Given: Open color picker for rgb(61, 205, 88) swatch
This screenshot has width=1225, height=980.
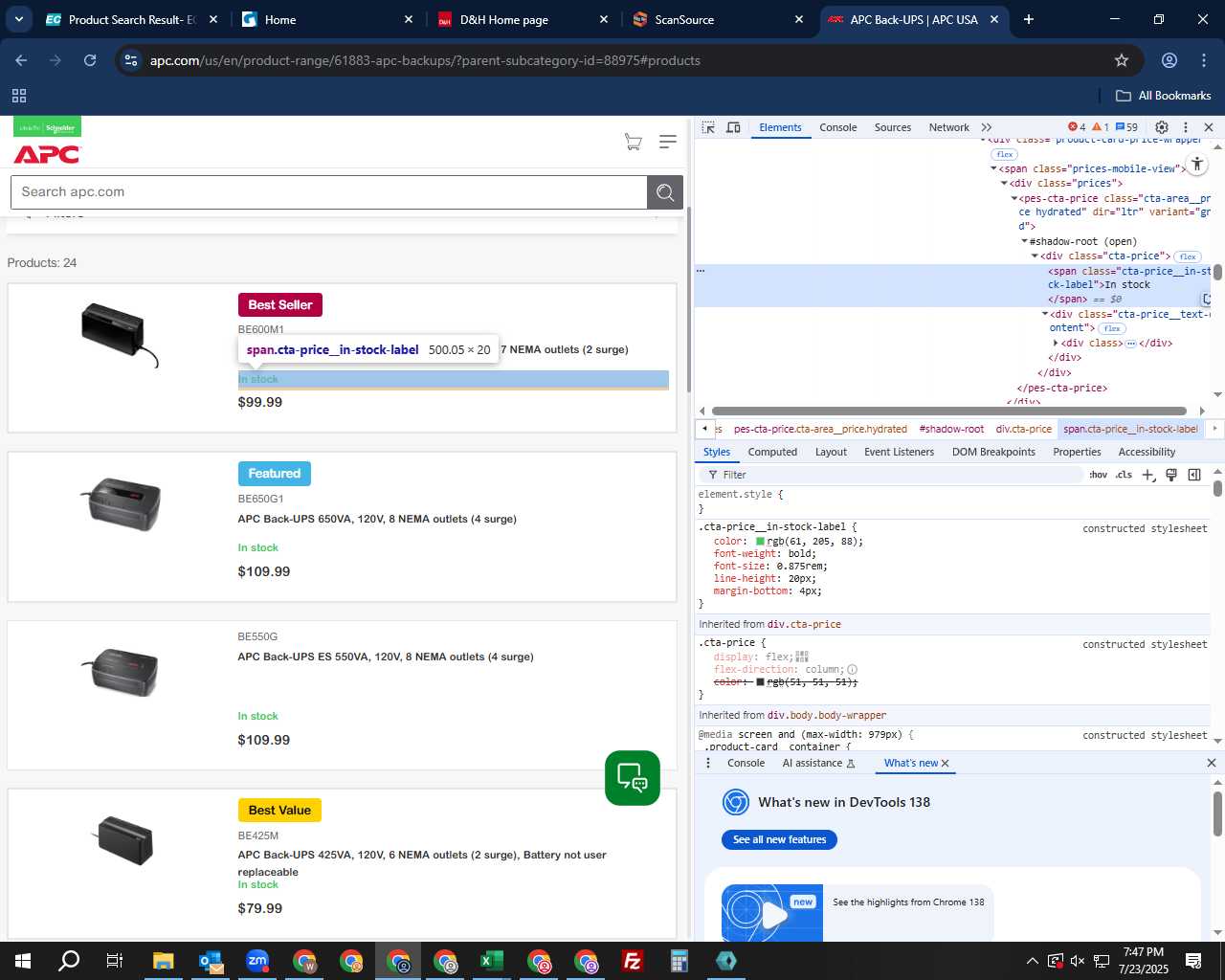Looking at the screenshot, I should point(760,542).
